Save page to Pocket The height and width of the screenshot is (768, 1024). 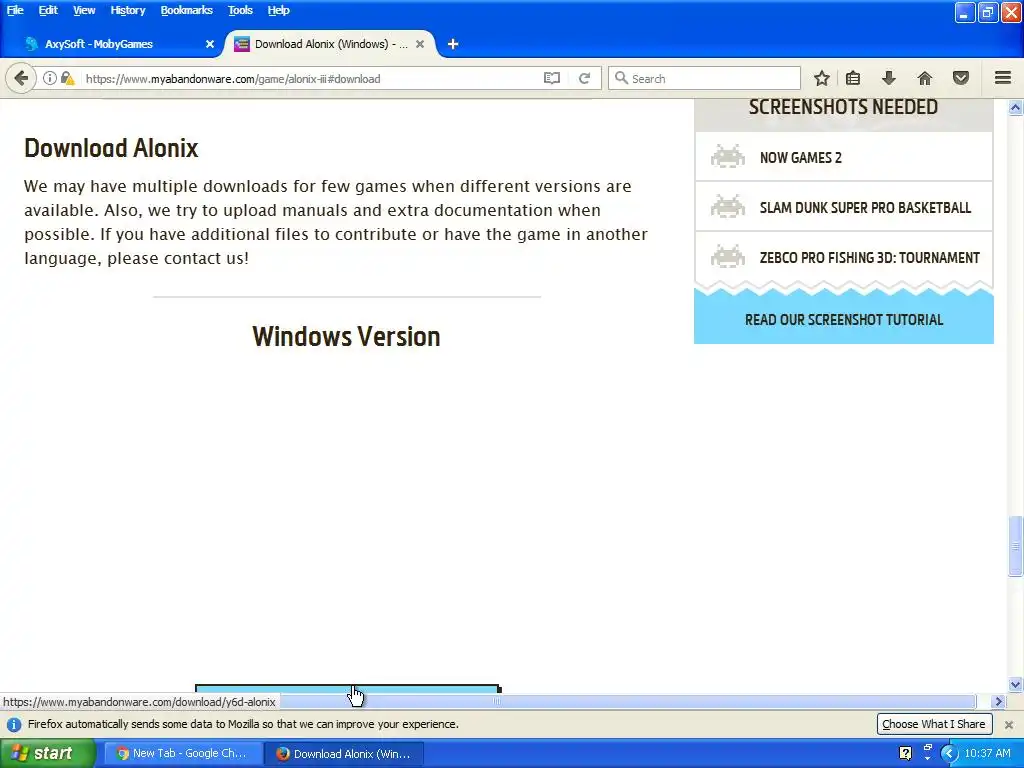click(961, 78)
